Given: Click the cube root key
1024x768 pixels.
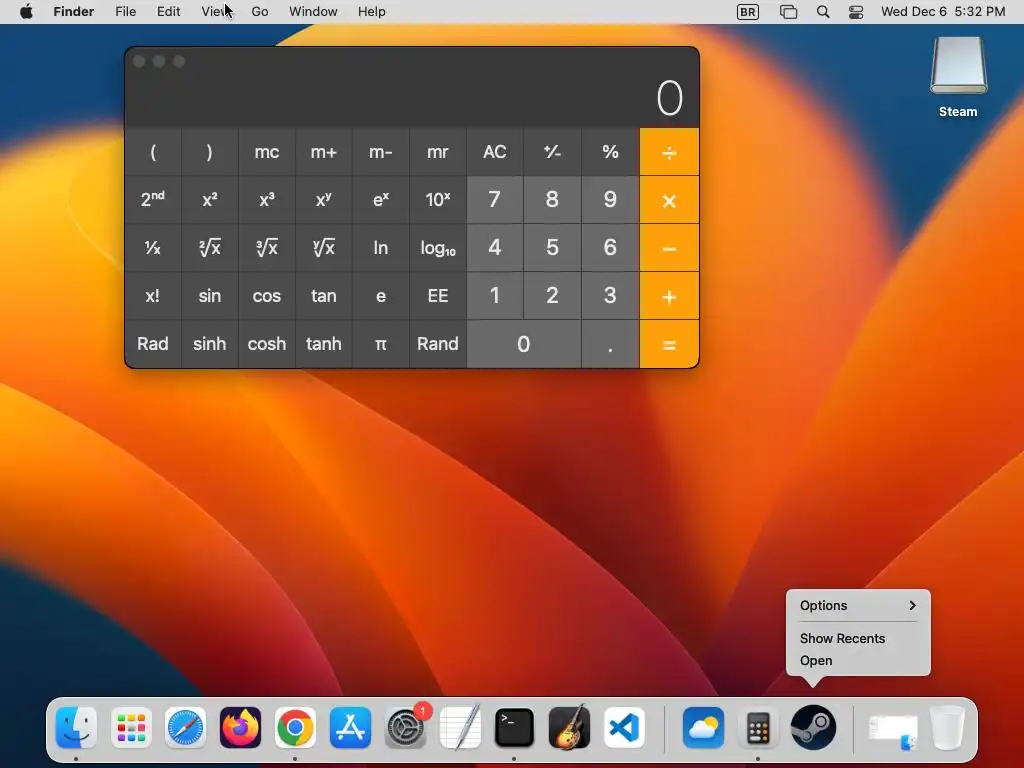Looking at the screenshot, I should coord(266,248).
